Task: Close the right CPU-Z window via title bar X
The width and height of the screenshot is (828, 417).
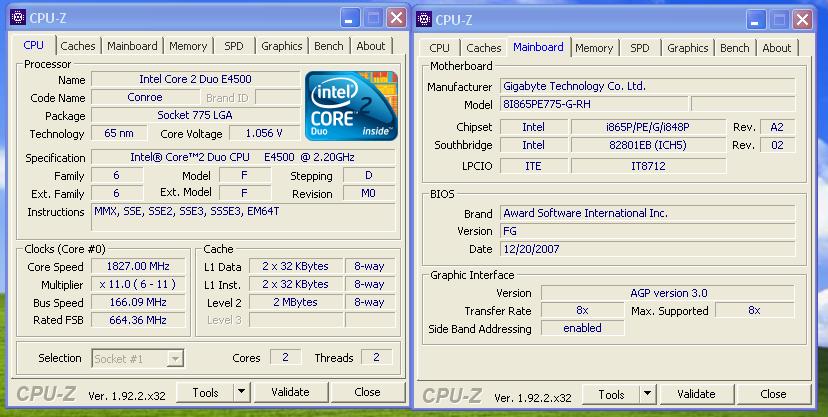Action: click(x=802, y=20)
